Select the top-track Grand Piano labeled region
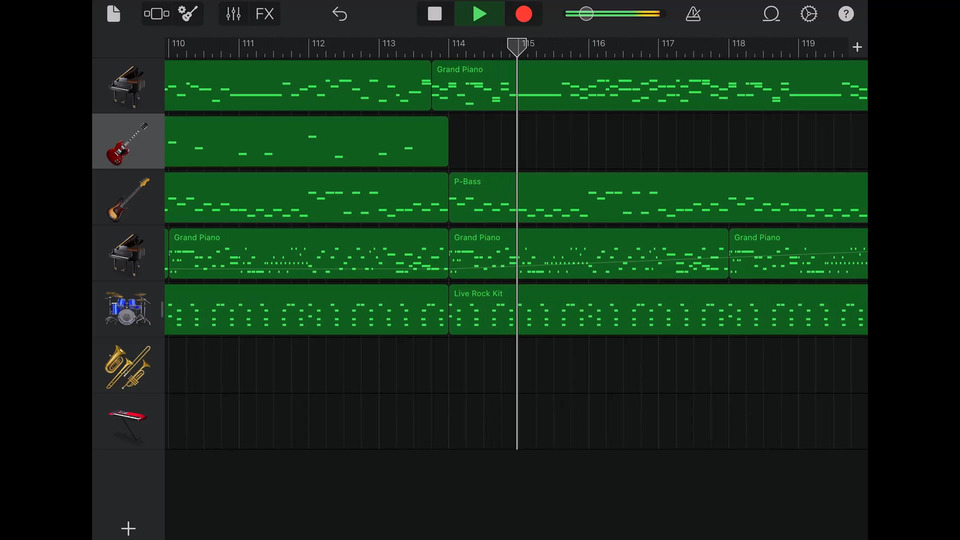The height and width of the screenshot is (540, 960). (650, 85)
